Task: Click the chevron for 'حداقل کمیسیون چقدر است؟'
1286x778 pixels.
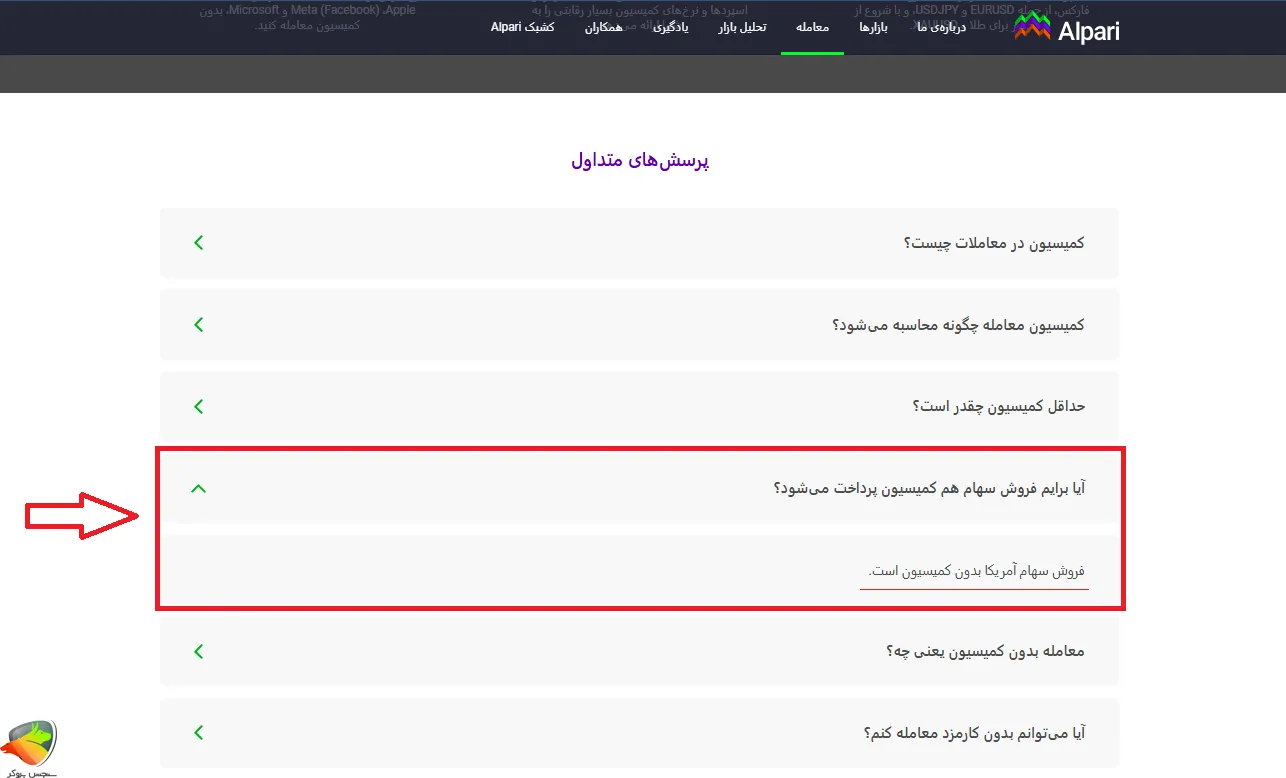Action: click(x=198, y=406)
